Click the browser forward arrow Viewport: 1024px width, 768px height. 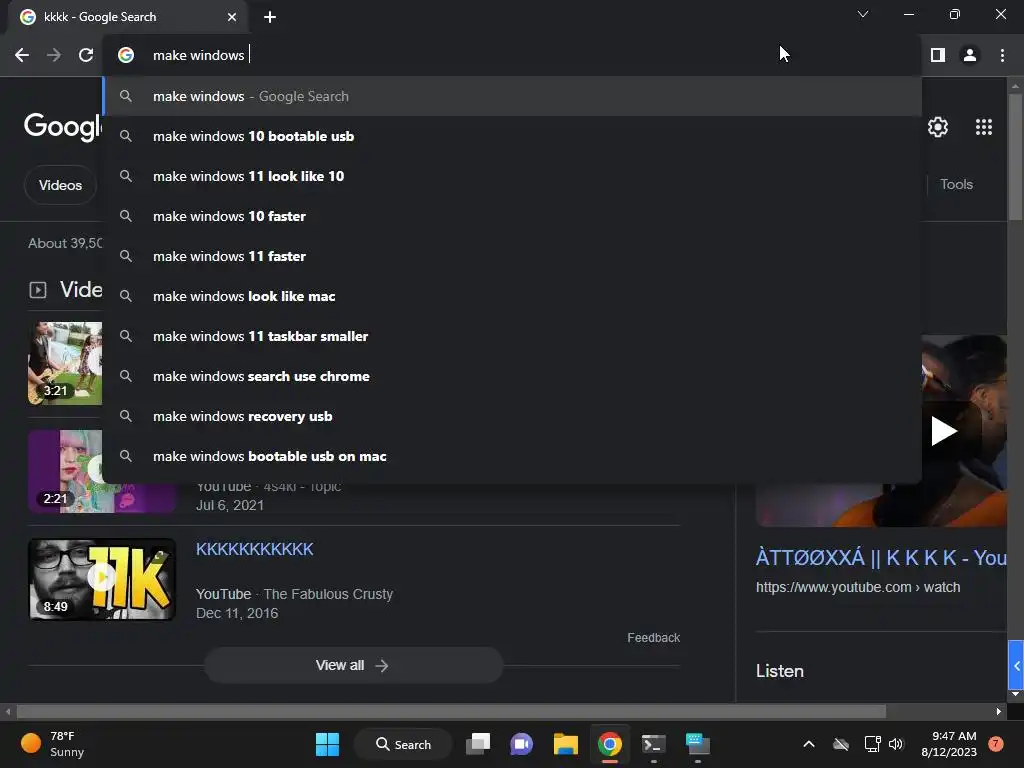[x=54, y=56]
